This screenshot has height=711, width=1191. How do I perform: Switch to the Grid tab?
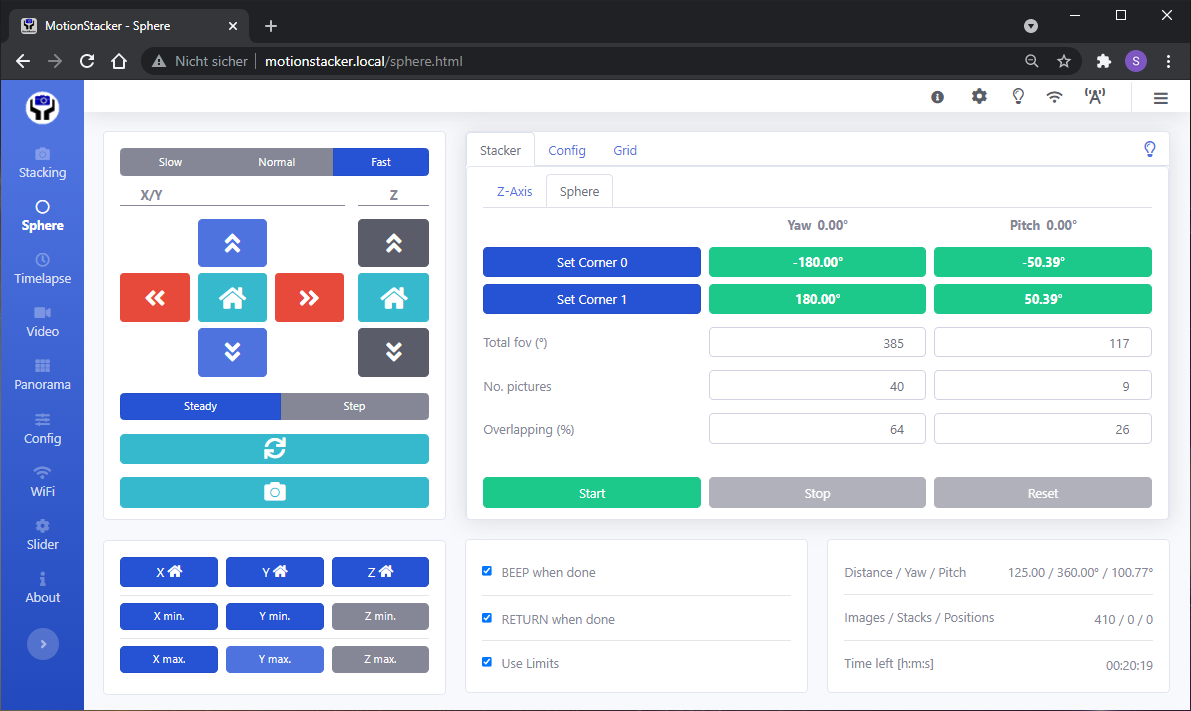click(625, 150)
